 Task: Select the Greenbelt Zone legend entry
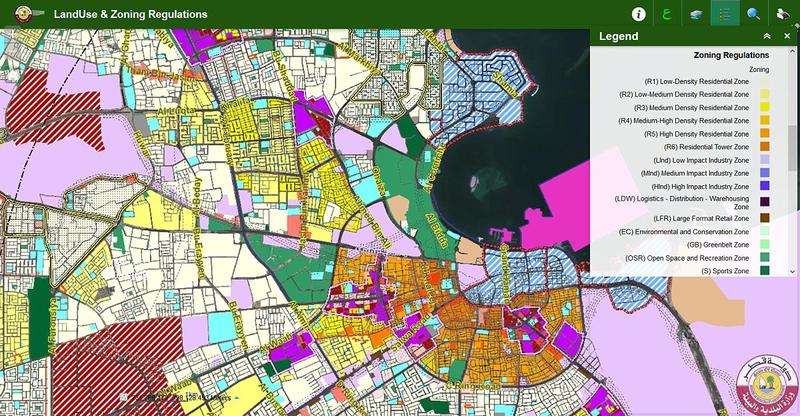[x=699, y=244]
